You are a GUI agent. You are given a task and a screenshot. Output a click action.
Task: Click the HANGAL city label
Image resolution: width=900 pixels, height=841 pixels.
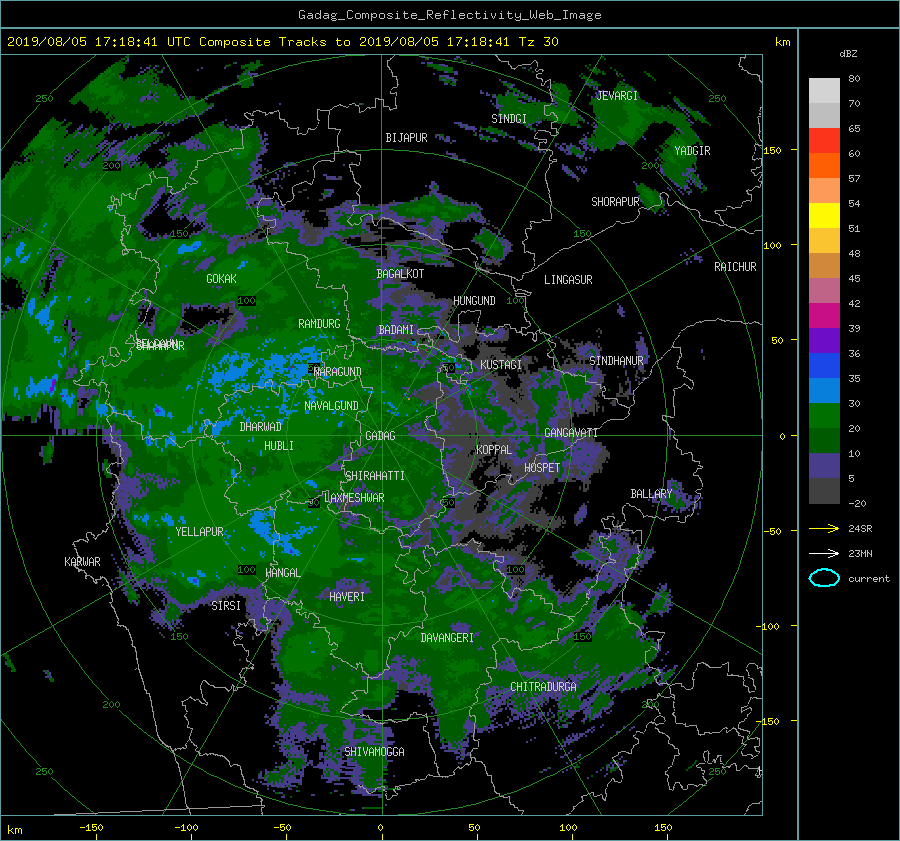tap(283, 573)
